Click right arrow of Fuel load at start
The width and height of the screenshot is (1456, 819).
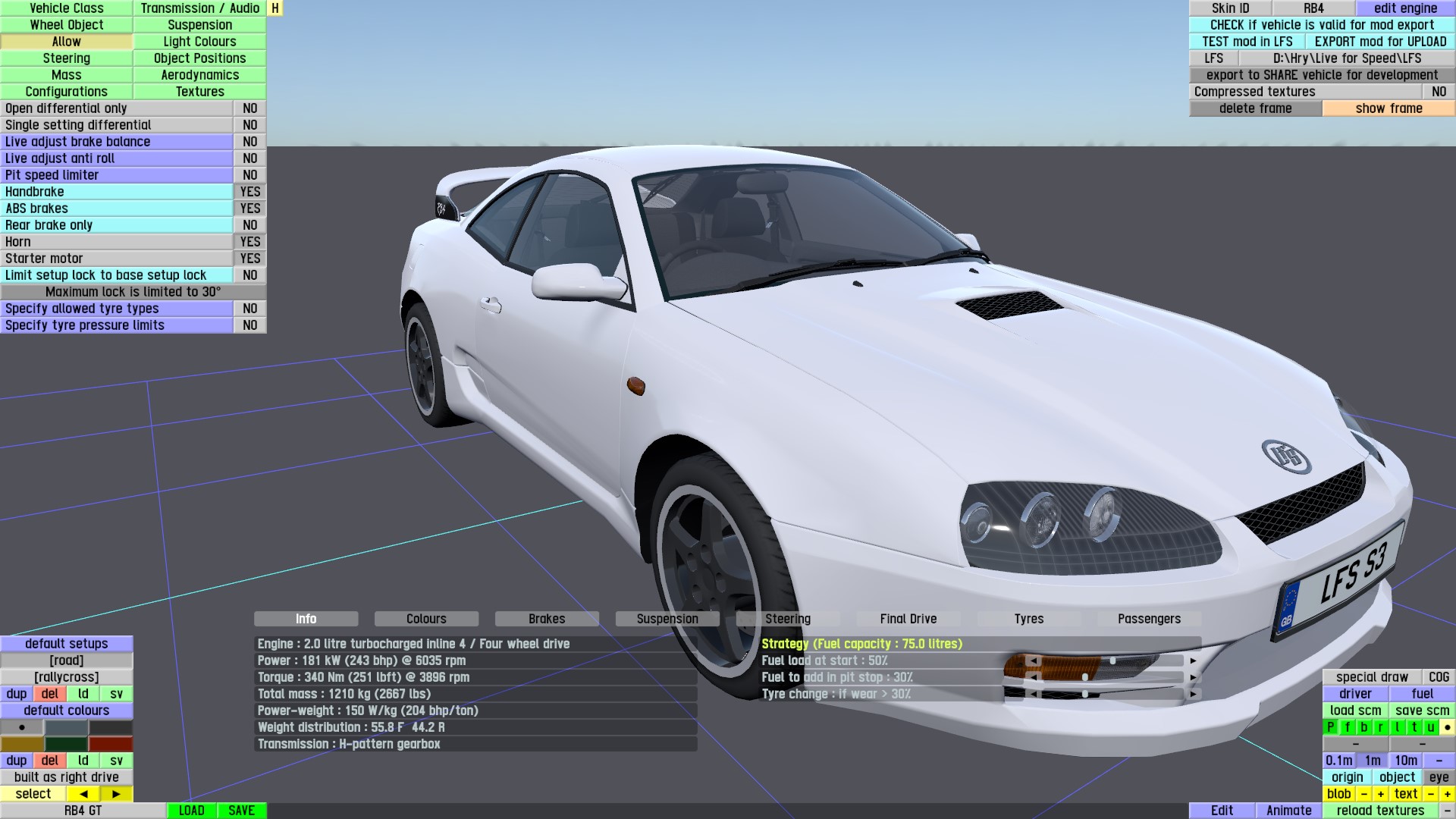tap(1193, 661)
